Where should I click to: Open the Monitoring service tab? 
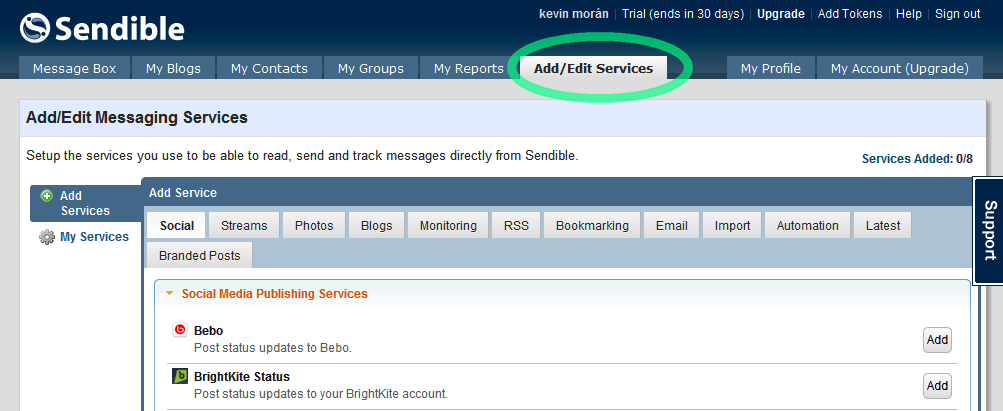(448, 226)
